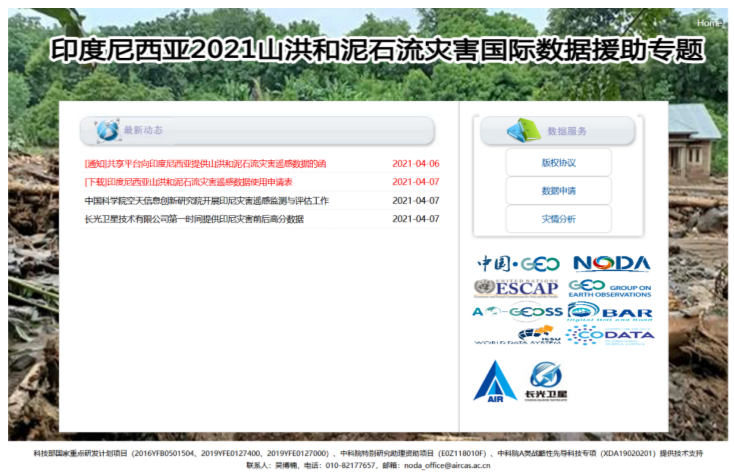Image resolution: width=734 pixels, height=472 pixels.
Task: Click the NODA logo
Action: 611,264
